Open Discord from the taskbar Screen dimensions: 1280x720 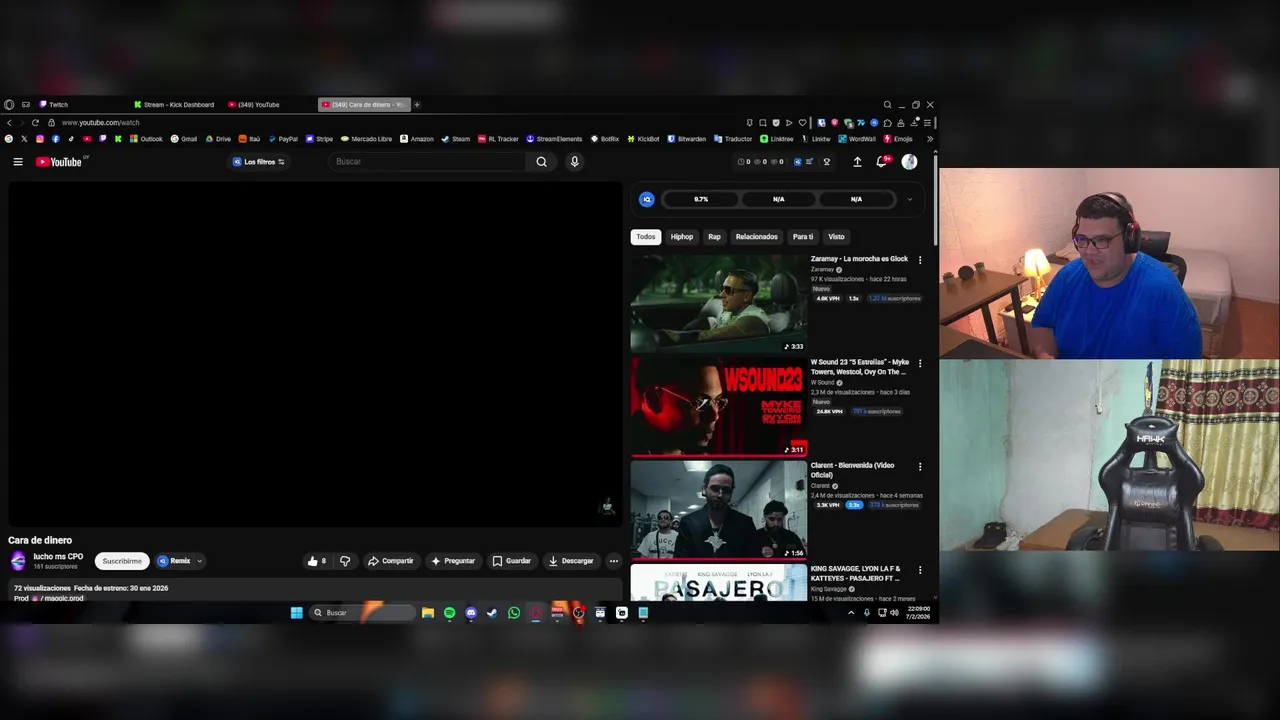click(x=471, y=613)
